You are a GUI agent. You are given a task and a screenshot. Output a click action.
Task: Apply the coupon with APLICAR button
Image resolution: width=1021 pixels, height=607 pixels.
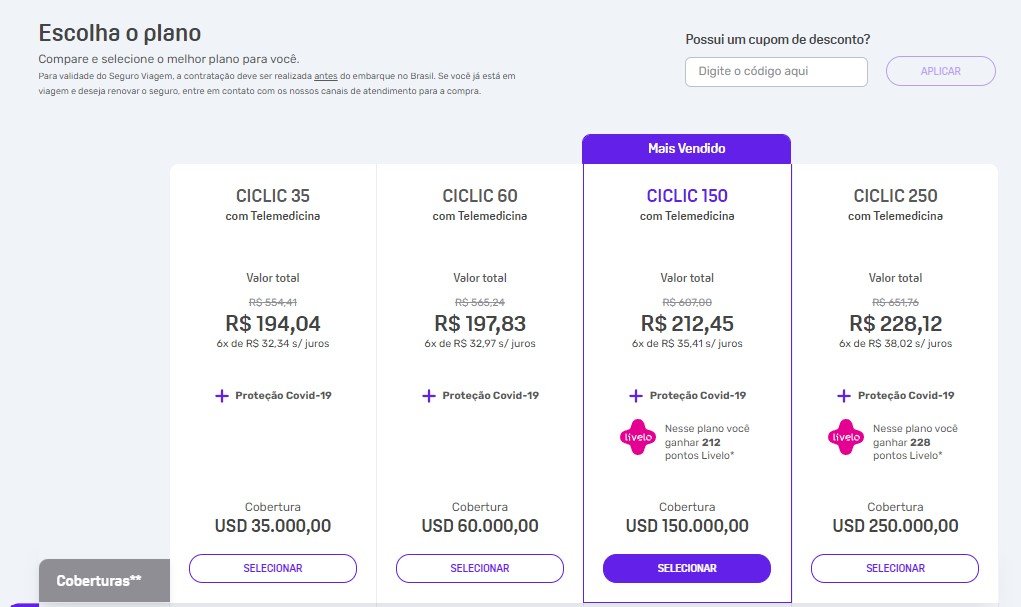pos(941,71)
